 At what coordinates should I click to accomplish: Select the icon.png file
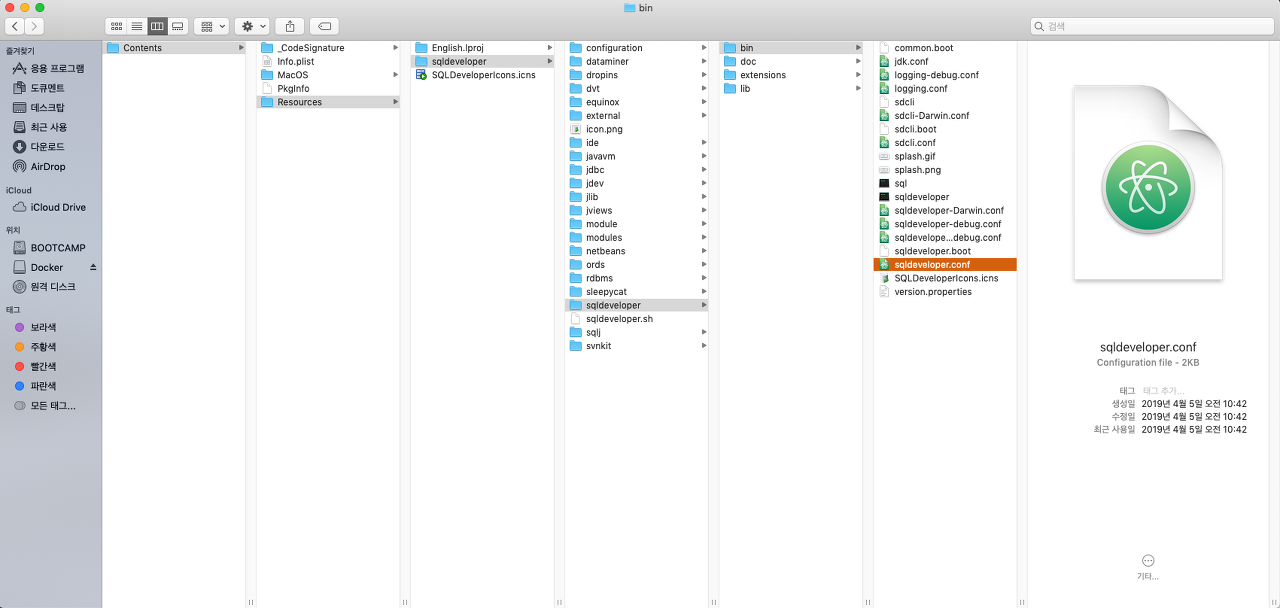pyautogui.click(x=637, y=129)
